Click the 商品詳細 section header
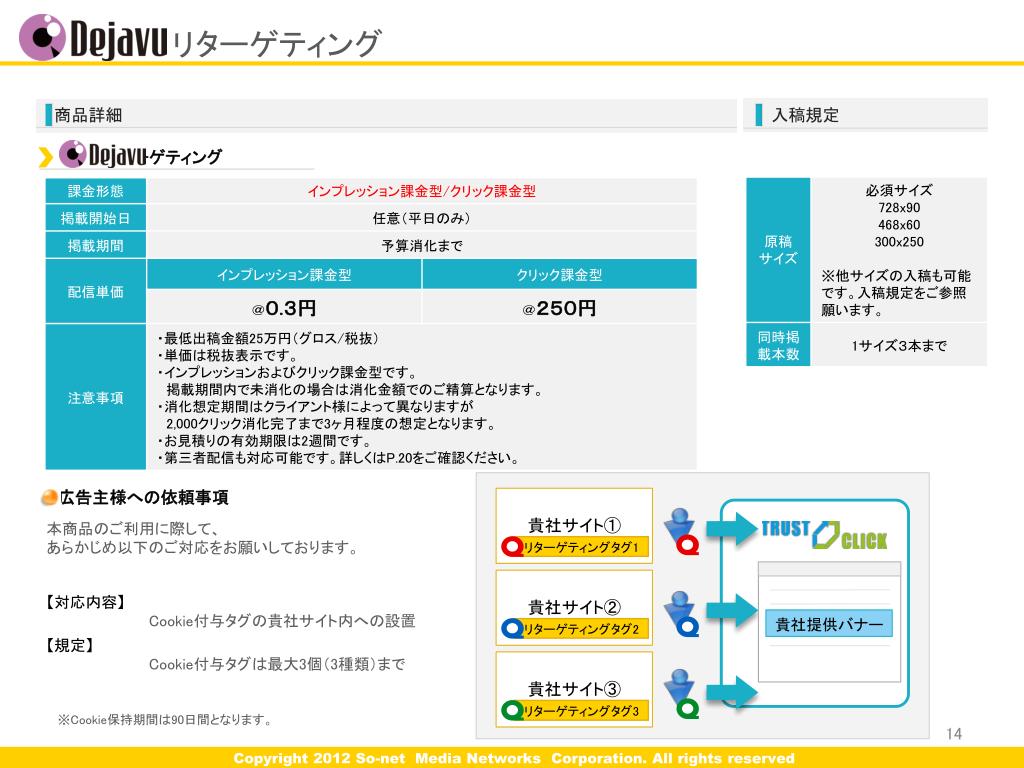The width and height of the screenshot is (1024, 768). pos(387,115)
